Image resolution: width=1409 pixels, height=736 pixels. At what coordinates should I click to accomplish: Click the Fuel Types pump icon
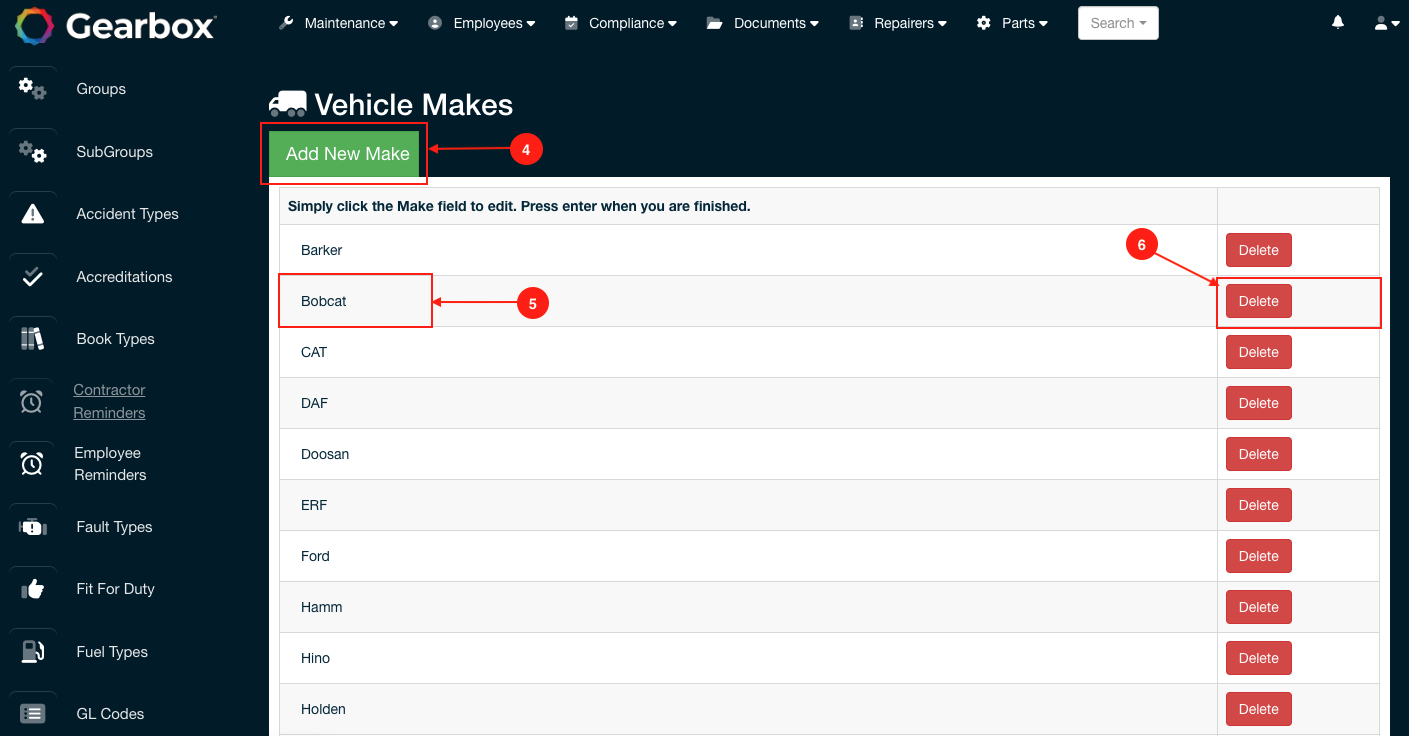coord(33,652)
